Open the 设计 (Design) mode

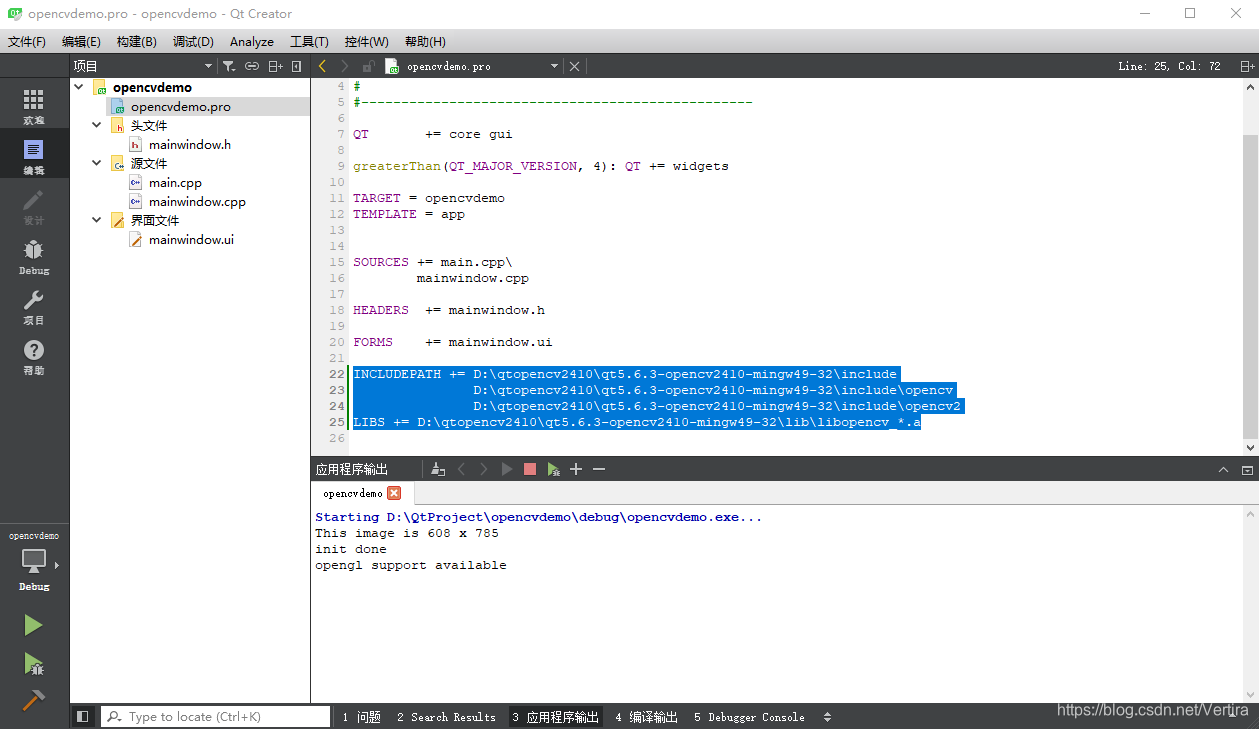coord(34,206)
